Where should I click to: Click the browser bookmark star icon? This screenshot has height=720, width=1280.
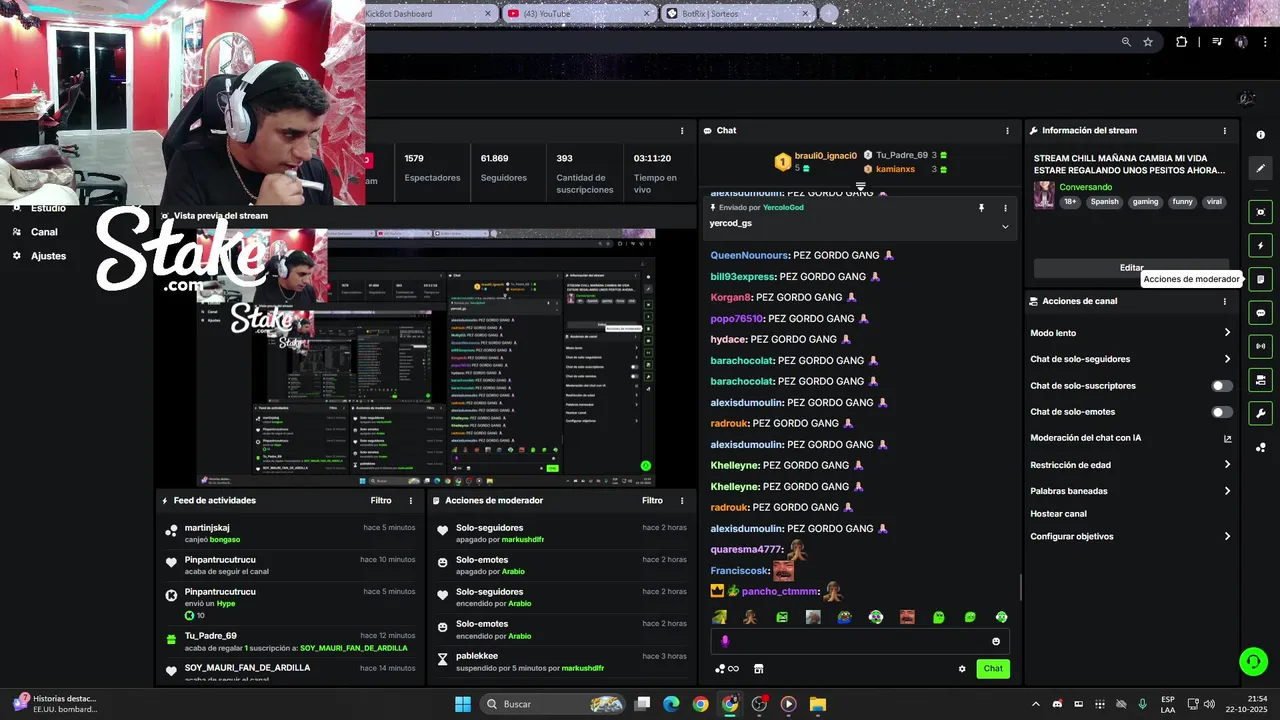pos(1148,42)
